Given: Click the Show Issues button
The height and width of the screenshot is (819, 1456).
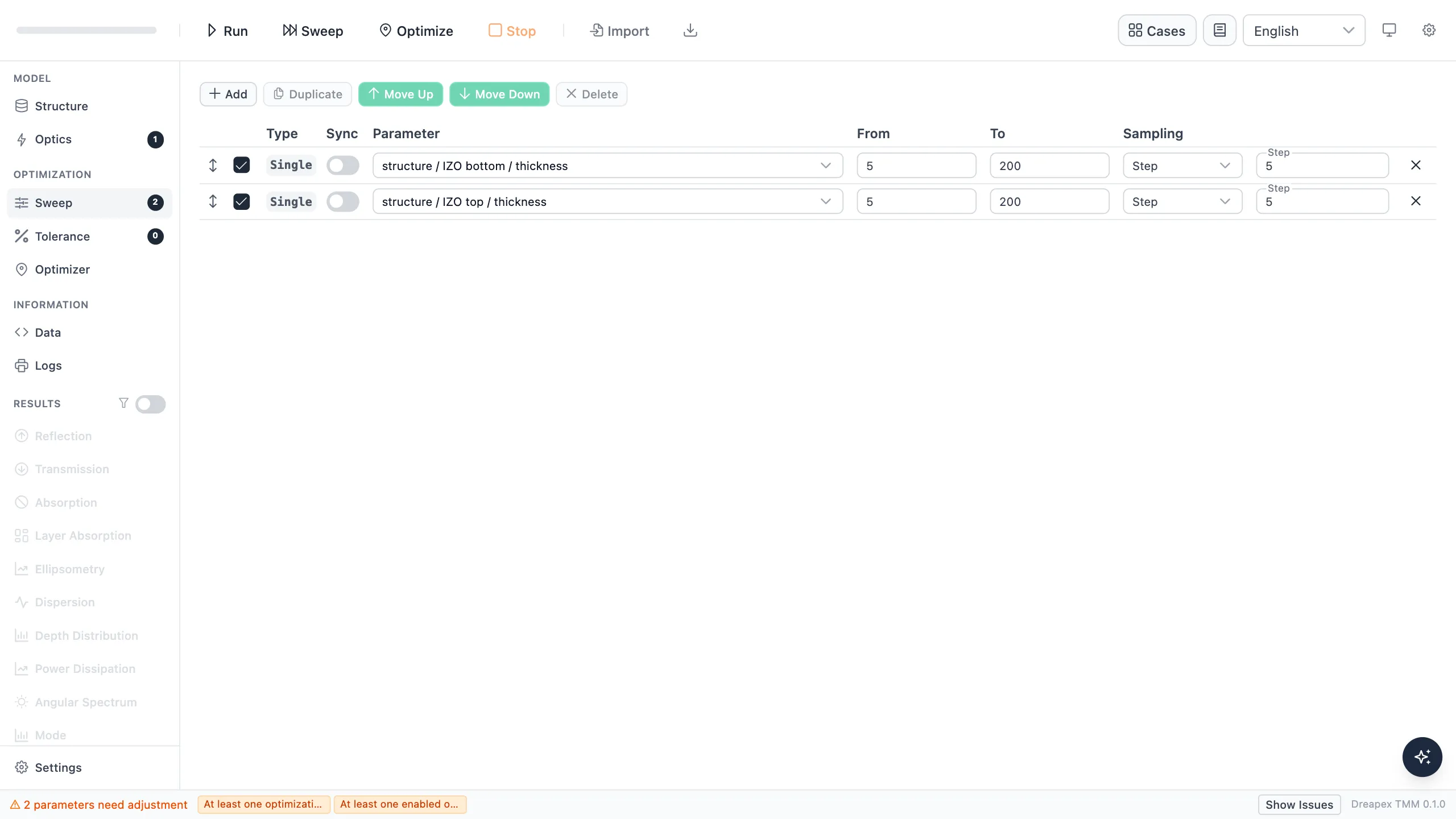Looking at the screenshot, I should [1299, 804].
